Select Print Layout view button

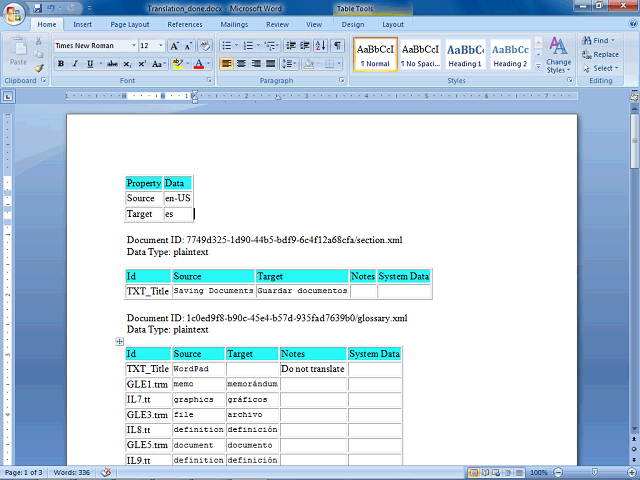coord(474,473)
